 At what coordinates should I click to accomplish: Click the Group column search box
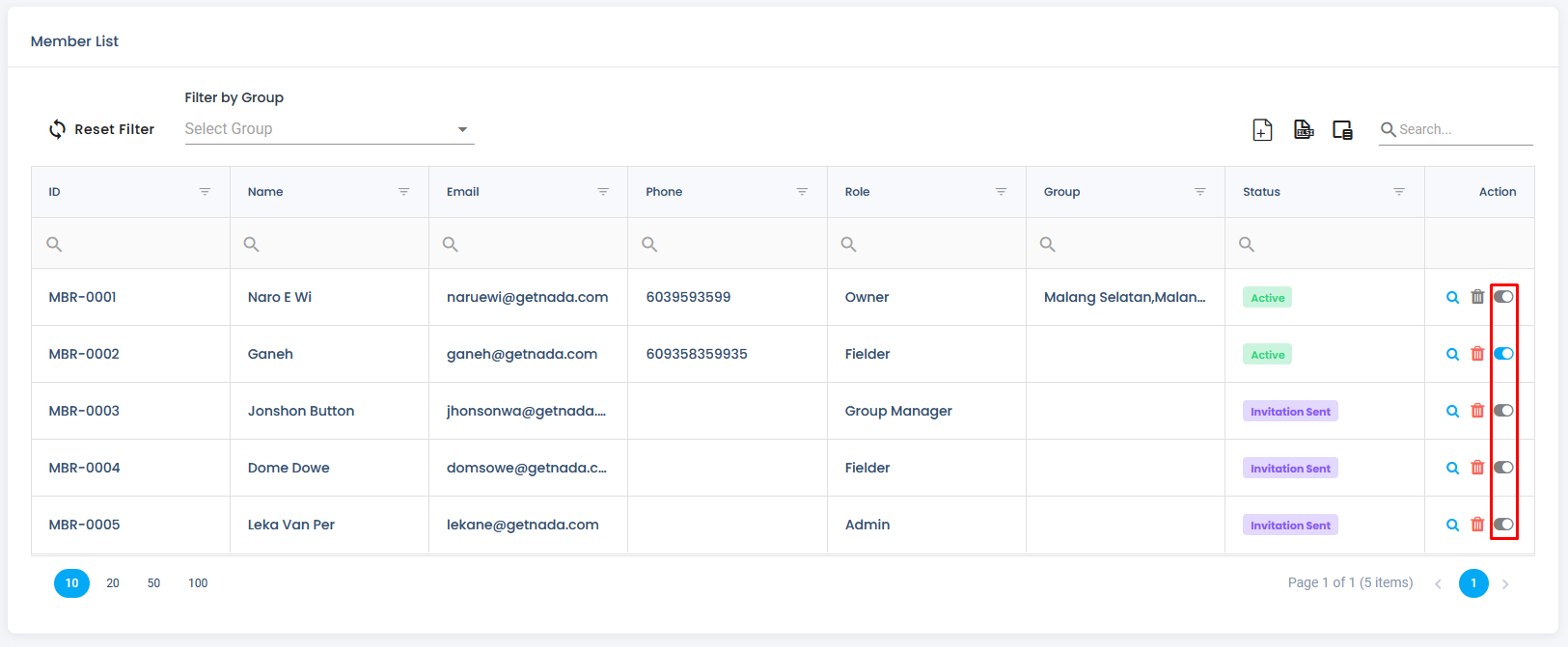[x=1125, y=244]
